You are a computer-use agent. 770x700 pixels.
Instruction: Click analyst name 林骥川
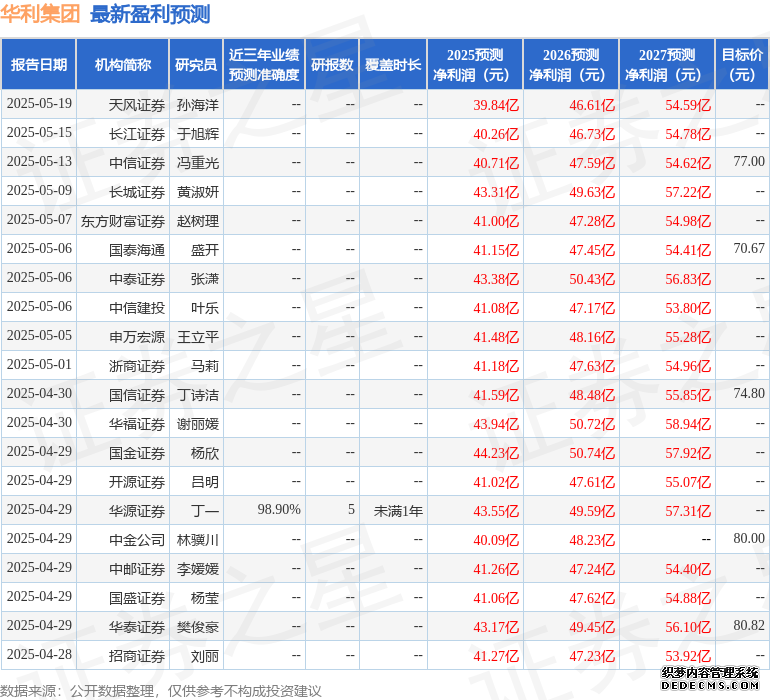(x=198, y=540)
